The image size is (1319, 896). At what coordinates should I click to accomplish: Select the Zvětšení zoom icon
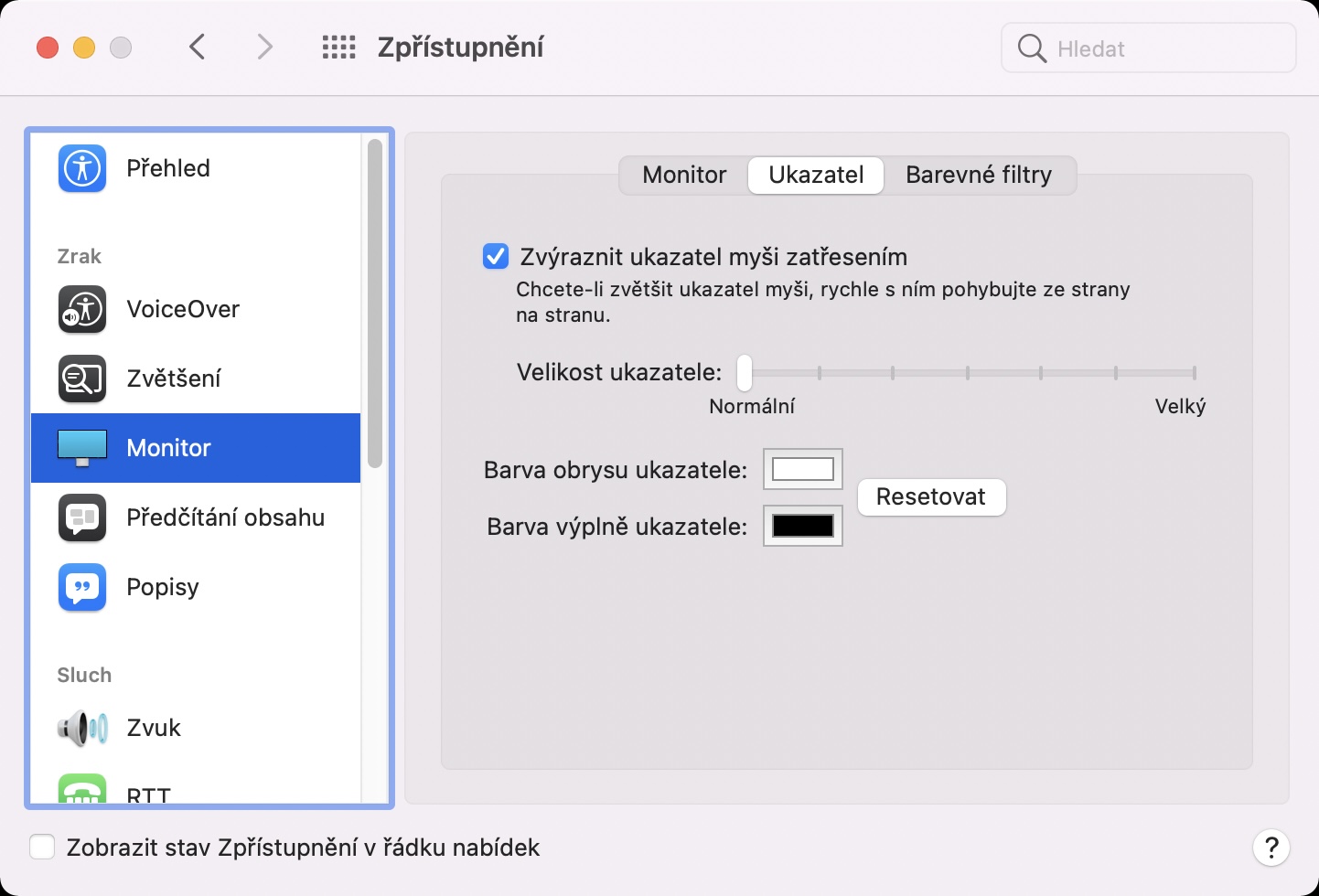click(x=82, y=379)
